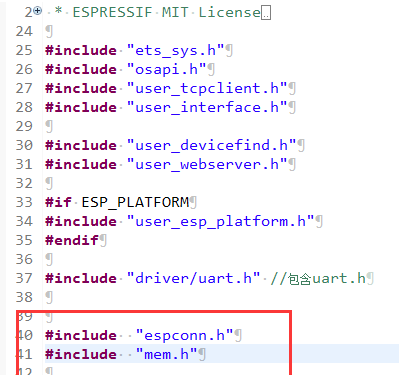This screenshot has height=375, width=399.
Task: Place cursor in "user_devicefind.h" string
Action: point(212,145)
